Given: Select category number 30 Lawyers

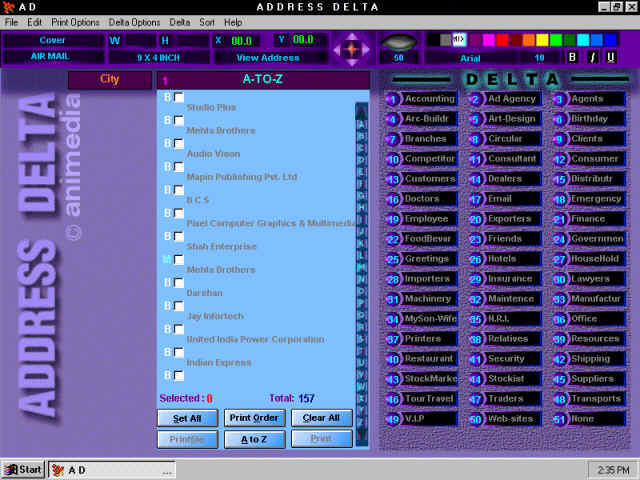Looking at the screenshot, I should (x=589, y=279).
